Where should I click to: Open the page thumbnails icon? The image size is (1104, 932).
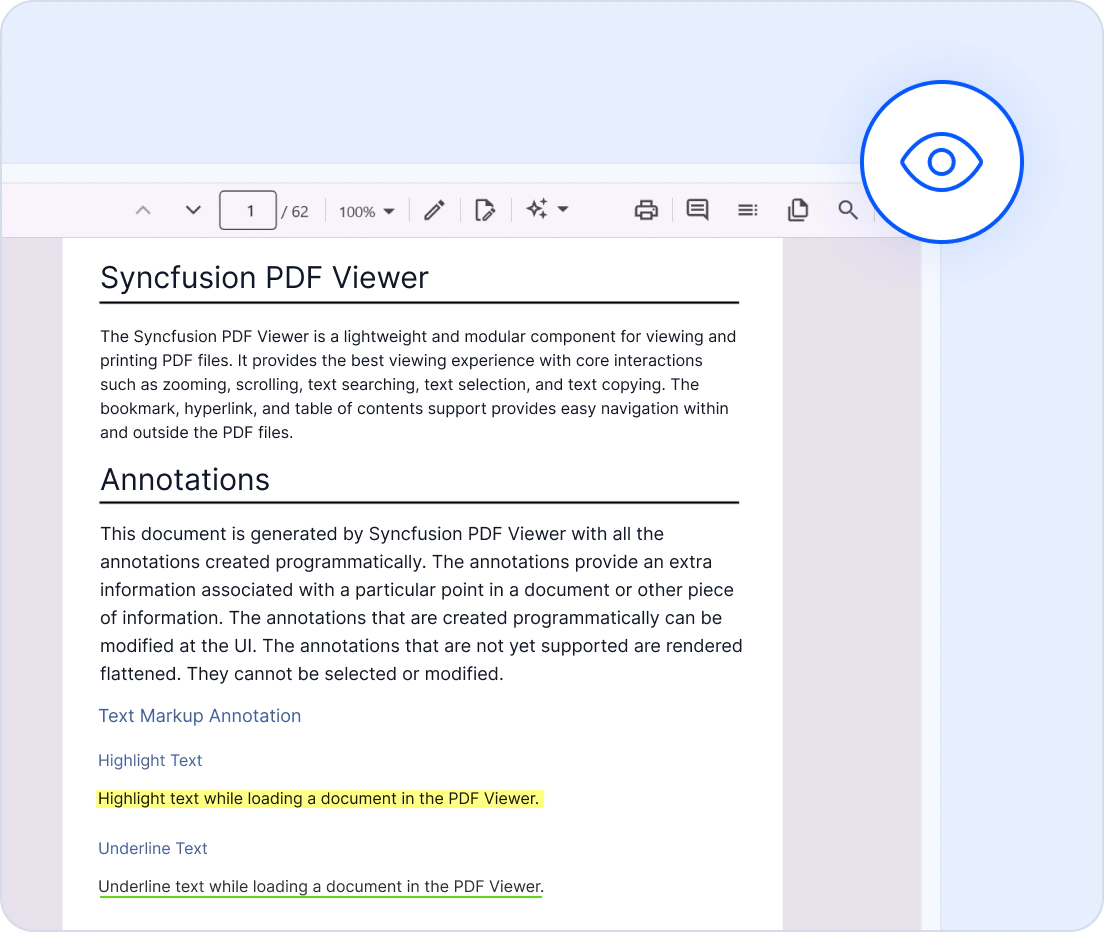(x=798, y=210)
